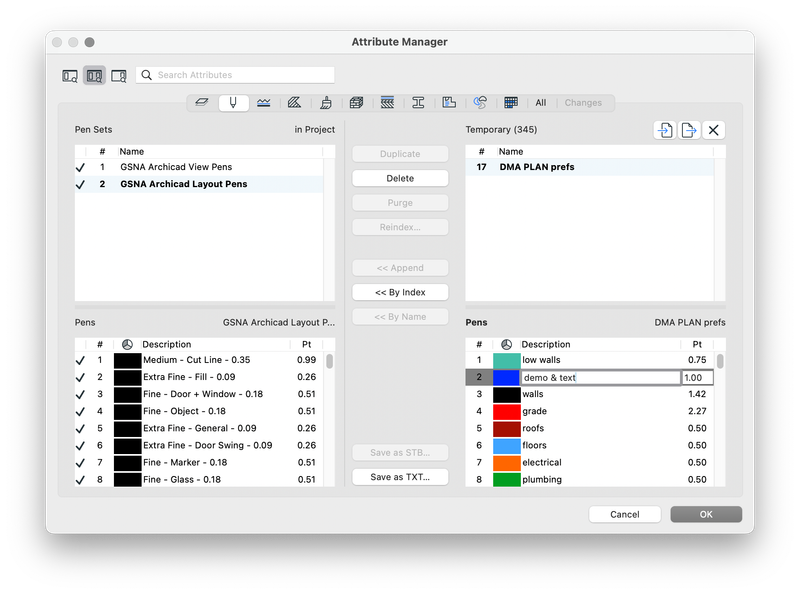Click the Delete button
The width and height of the screenshot is (800, 594).
coord(400,178)
